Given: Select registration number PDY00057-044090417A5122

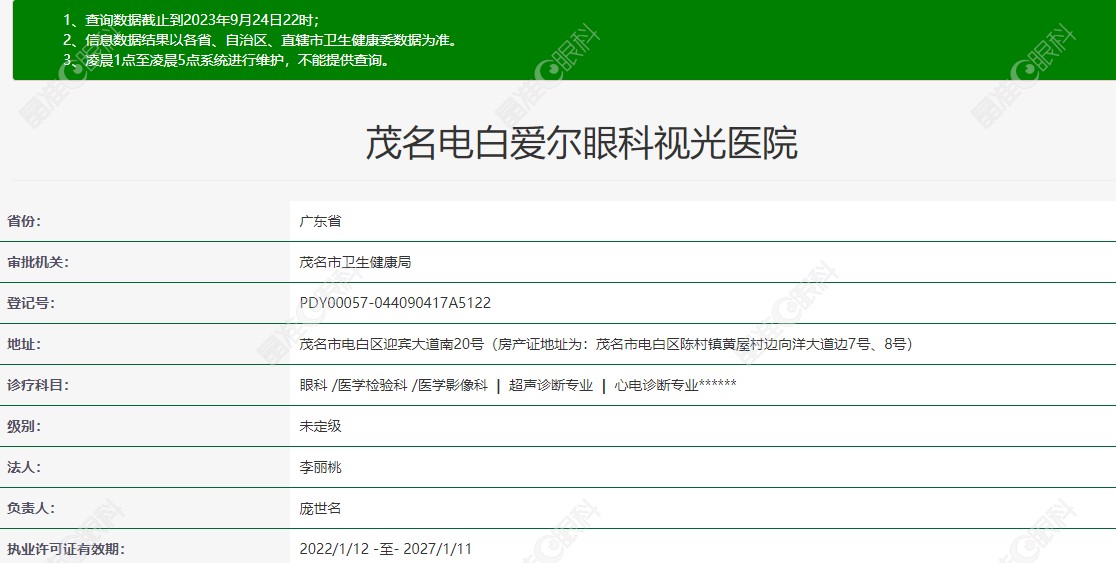Looking at the screenshot, I should pyautogui.click(x=395, y=303).
